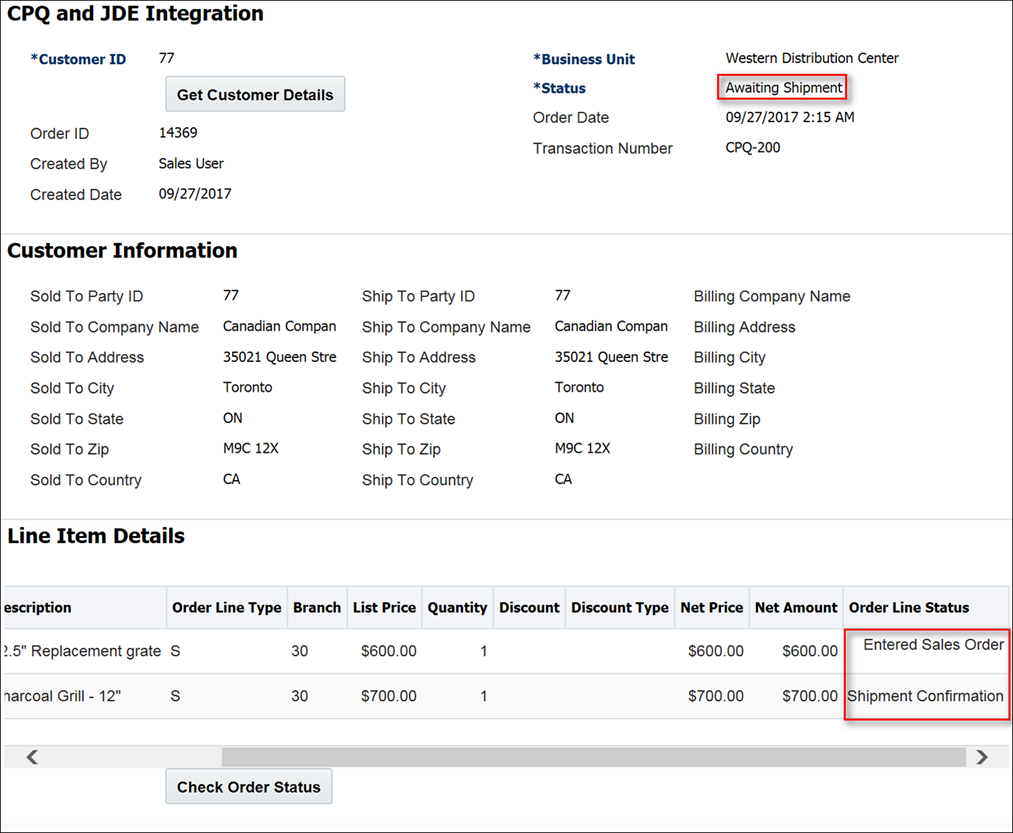Click the Get Customer Details button

pyautogui.click(x=255, y=95)
